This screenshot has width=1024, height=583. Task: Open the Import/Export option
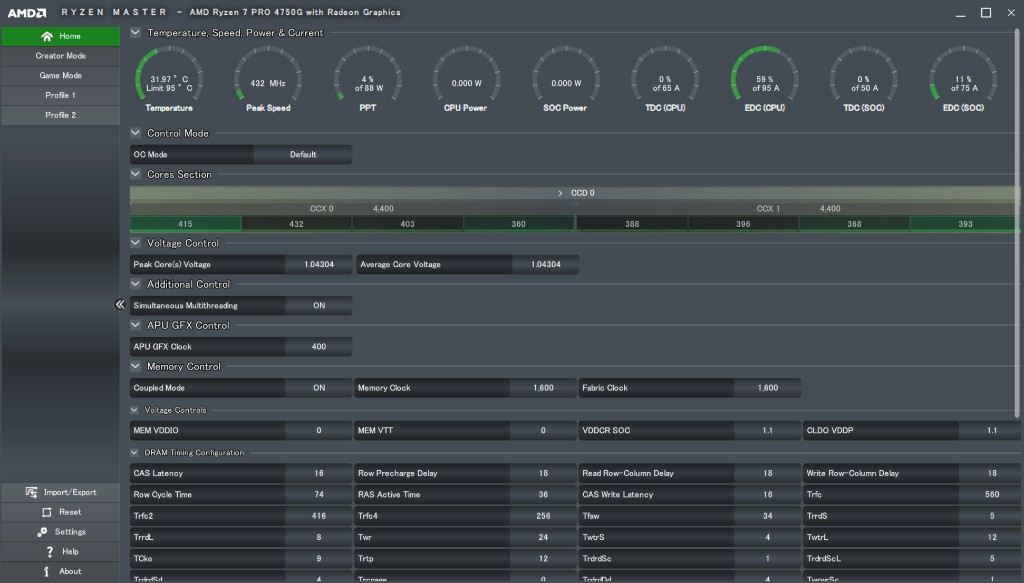coord(60,492)
